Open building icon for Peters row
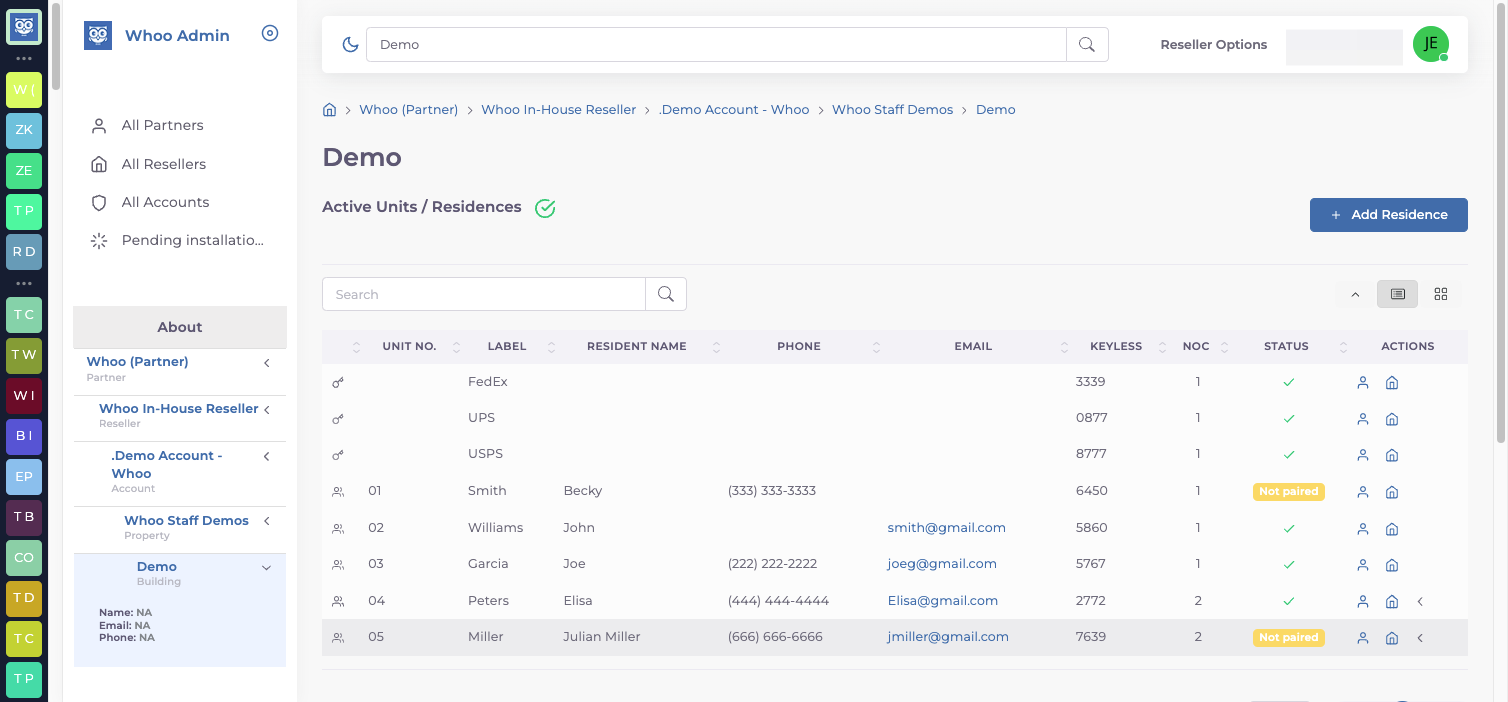The width and height of the screenshot is (1508, 702). (x=1392, y=601)
